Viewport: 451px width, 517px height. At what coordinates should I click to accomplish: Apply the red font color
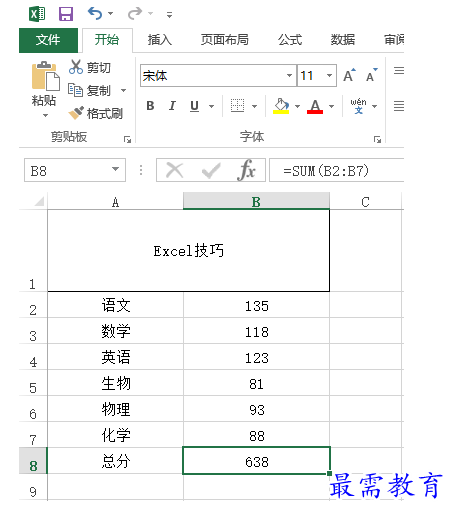pyautogui.click(x=315, y=106)
